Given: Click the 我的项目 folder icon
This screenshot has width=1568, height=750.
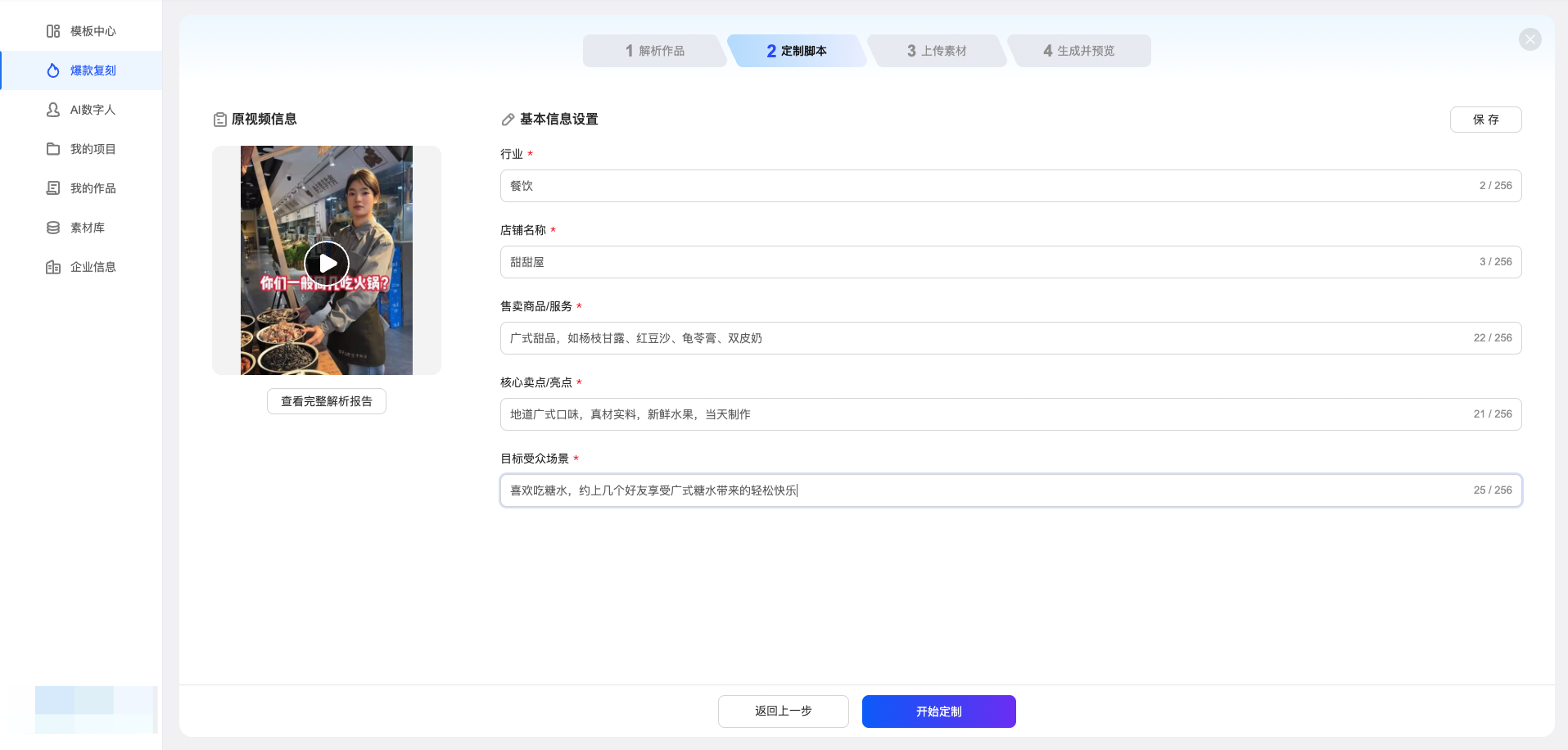Looking at the screenshot, I should coord(53,149).
